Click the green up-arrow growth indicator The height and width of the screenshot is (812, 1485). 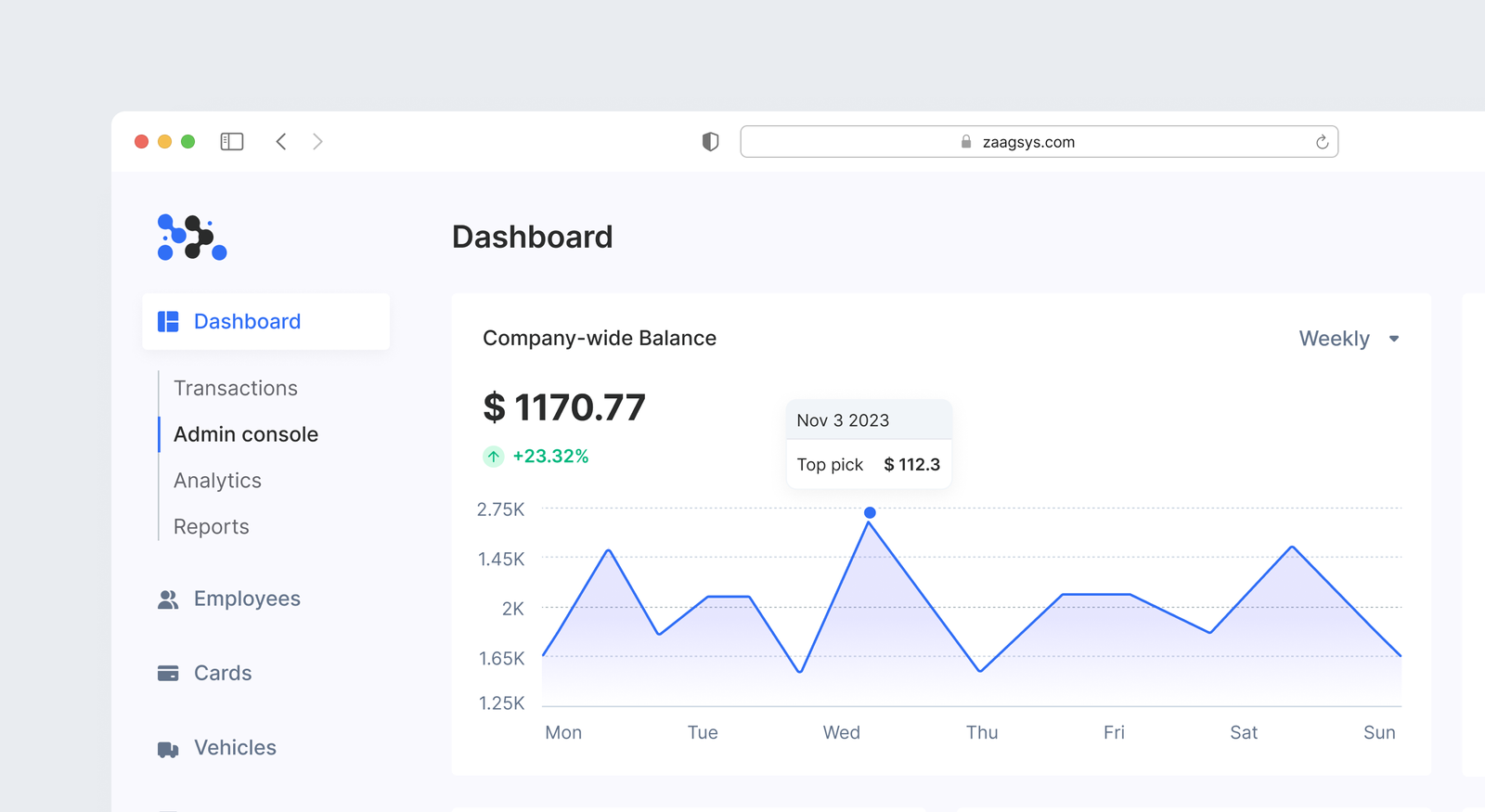[494, 457]
